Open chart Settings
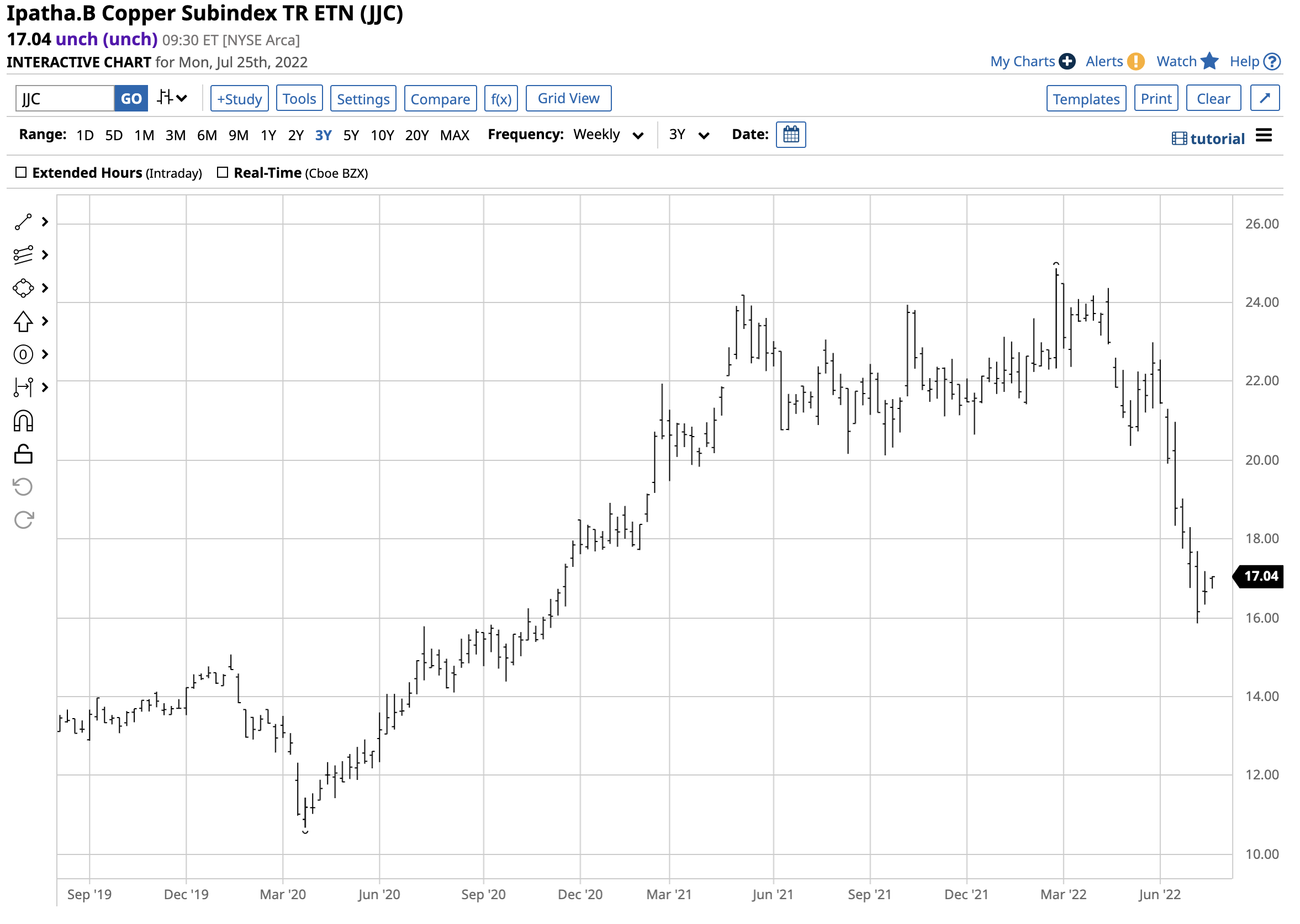 point(364,98)
